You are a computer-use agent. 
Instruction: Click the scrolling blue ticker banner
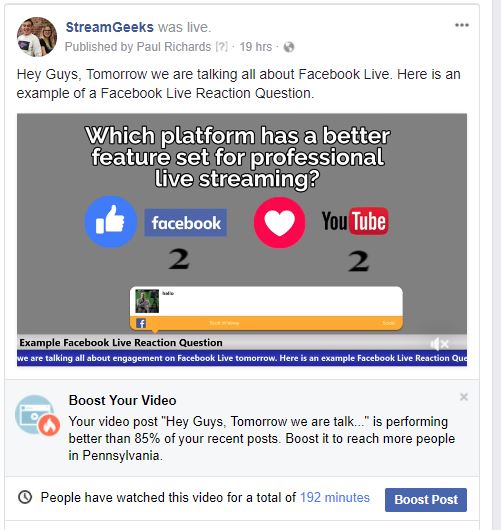click(242, 358)
